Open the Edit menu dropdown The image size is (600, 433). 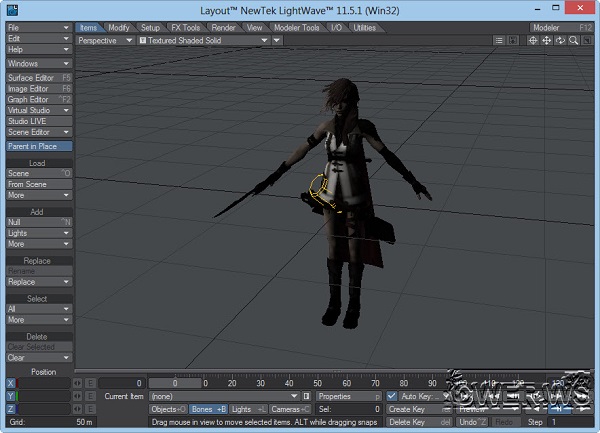tap(39, 38)
